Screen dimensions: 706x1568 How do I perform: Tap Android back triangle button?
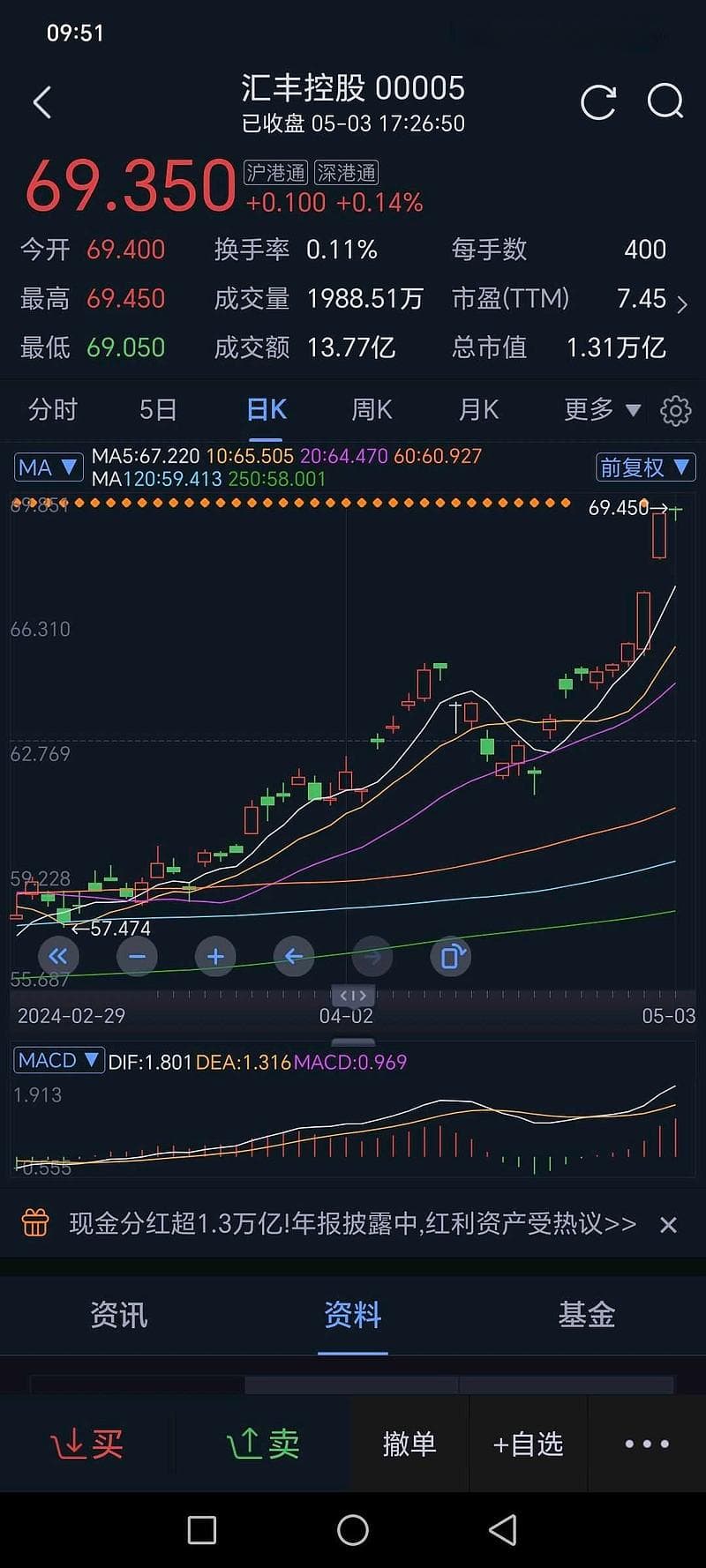502,1530
